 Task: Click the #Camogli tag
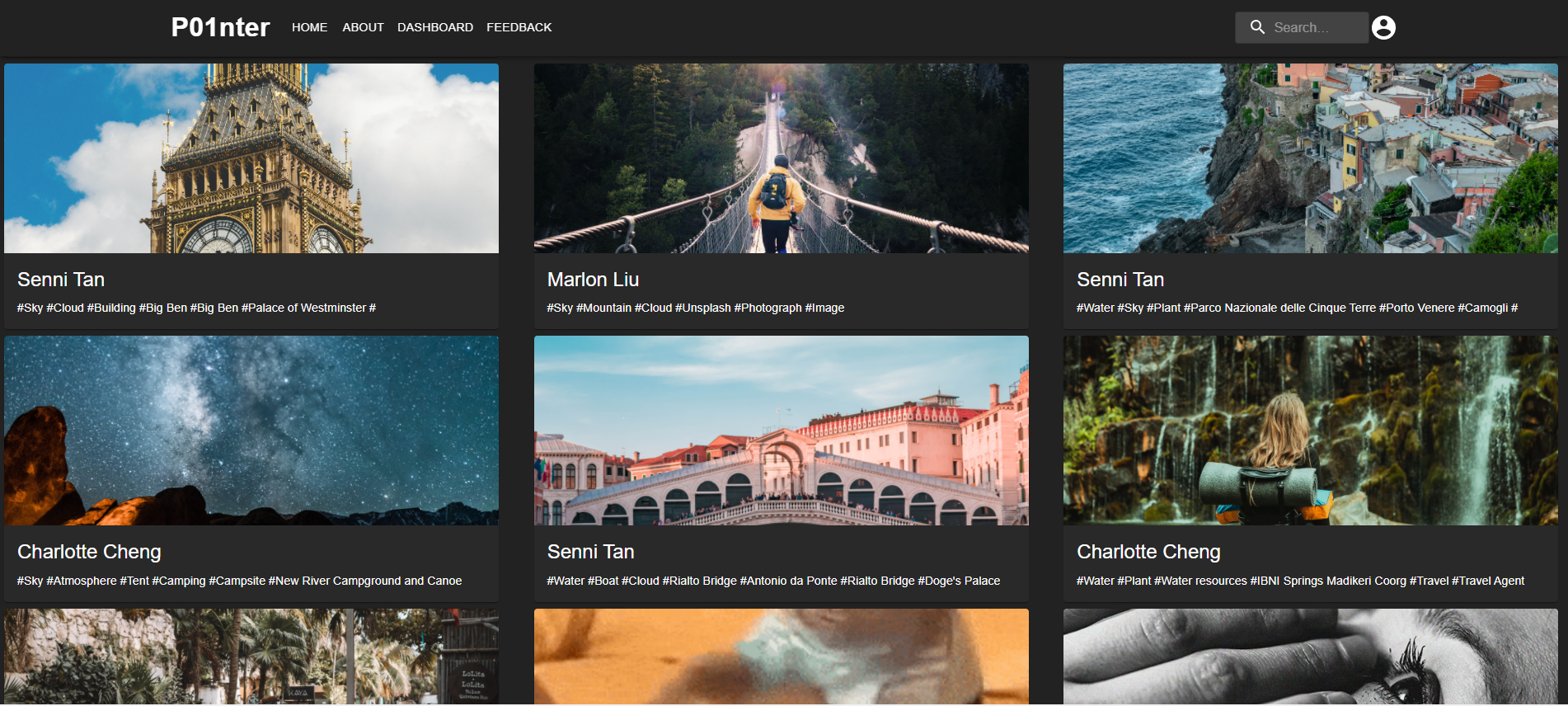(x=1483, y=308)
